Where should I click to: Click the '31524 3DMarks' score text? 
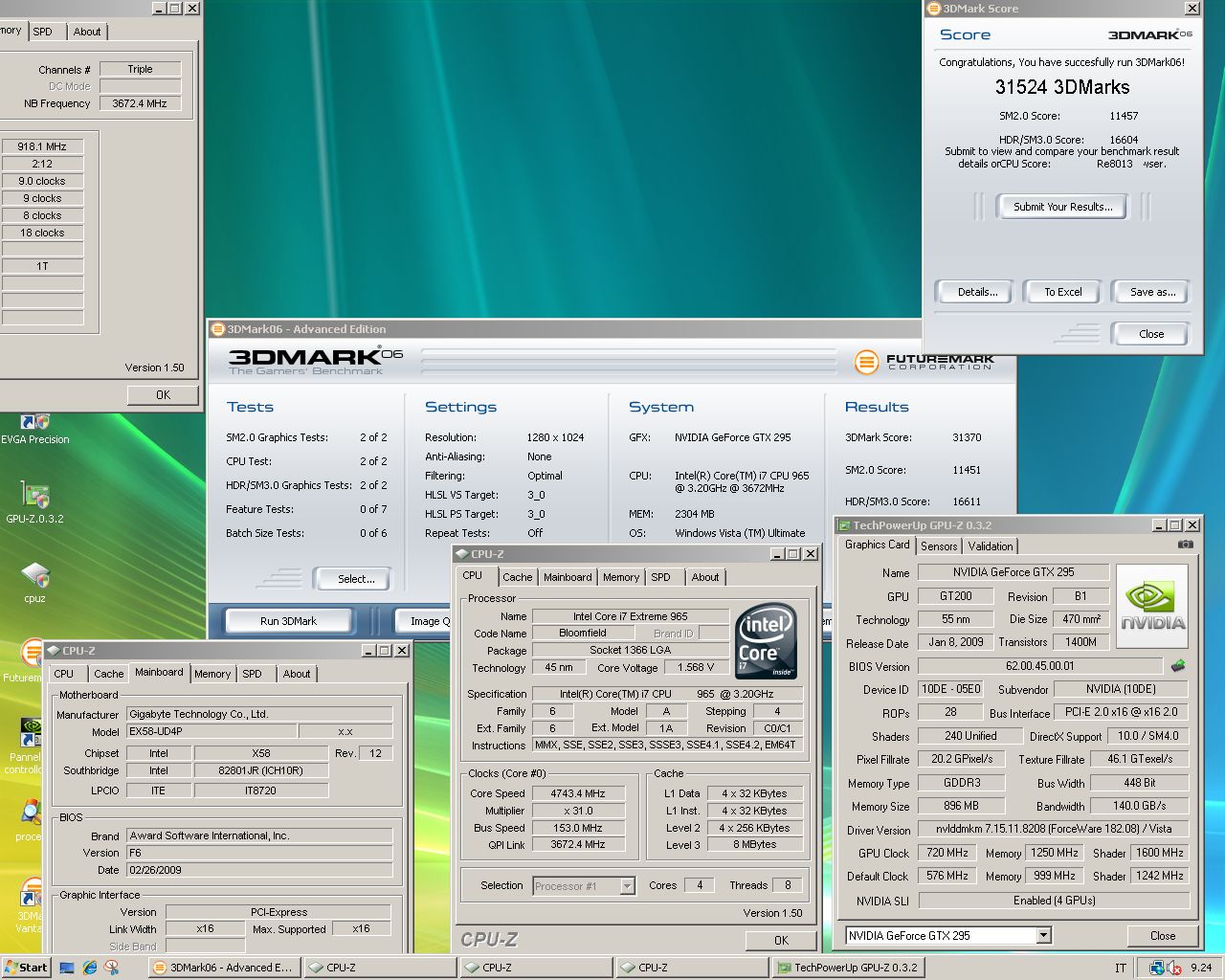coord(1062,87)
